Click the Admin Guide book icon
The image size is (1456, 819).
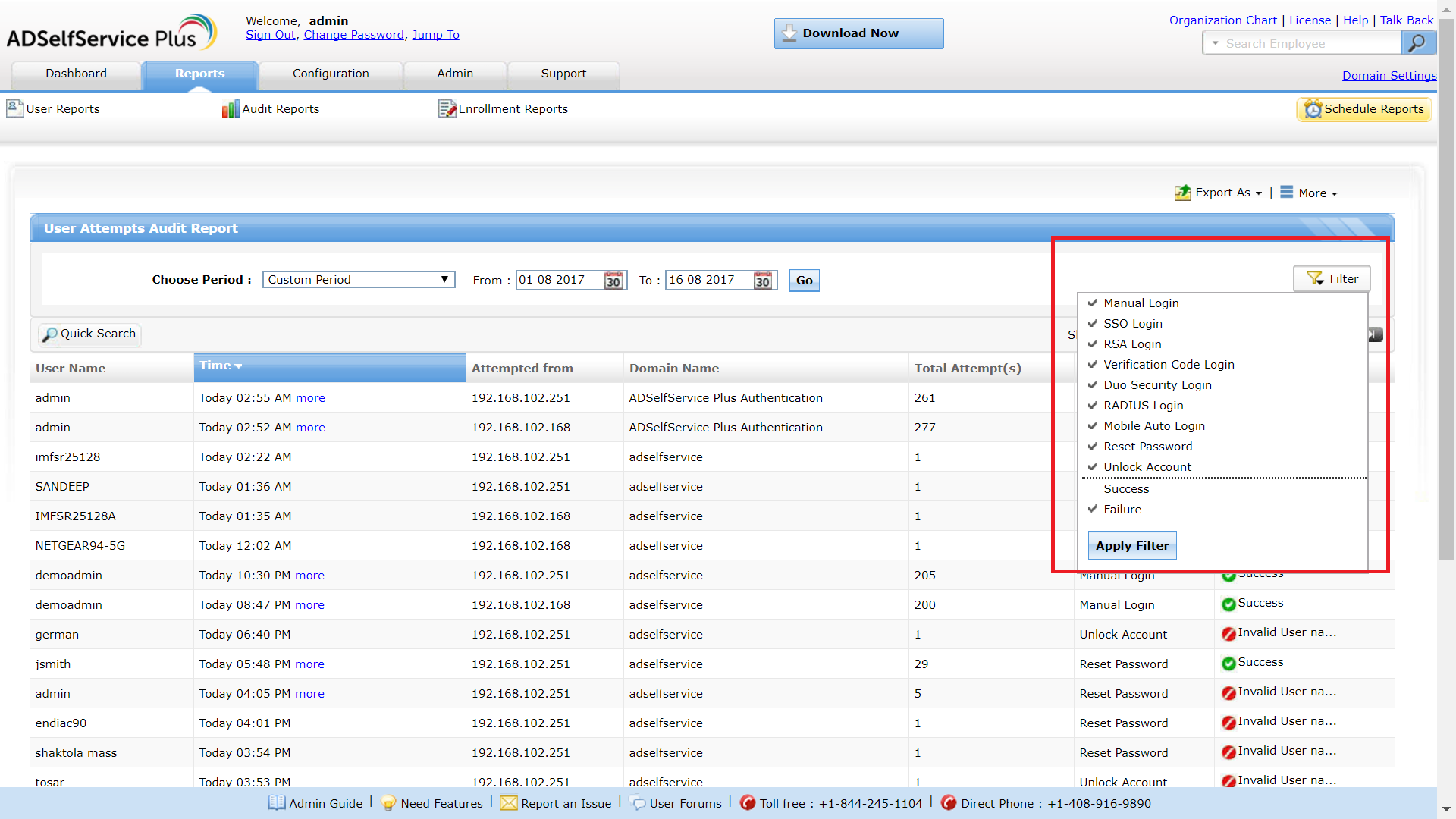point(276,803)
